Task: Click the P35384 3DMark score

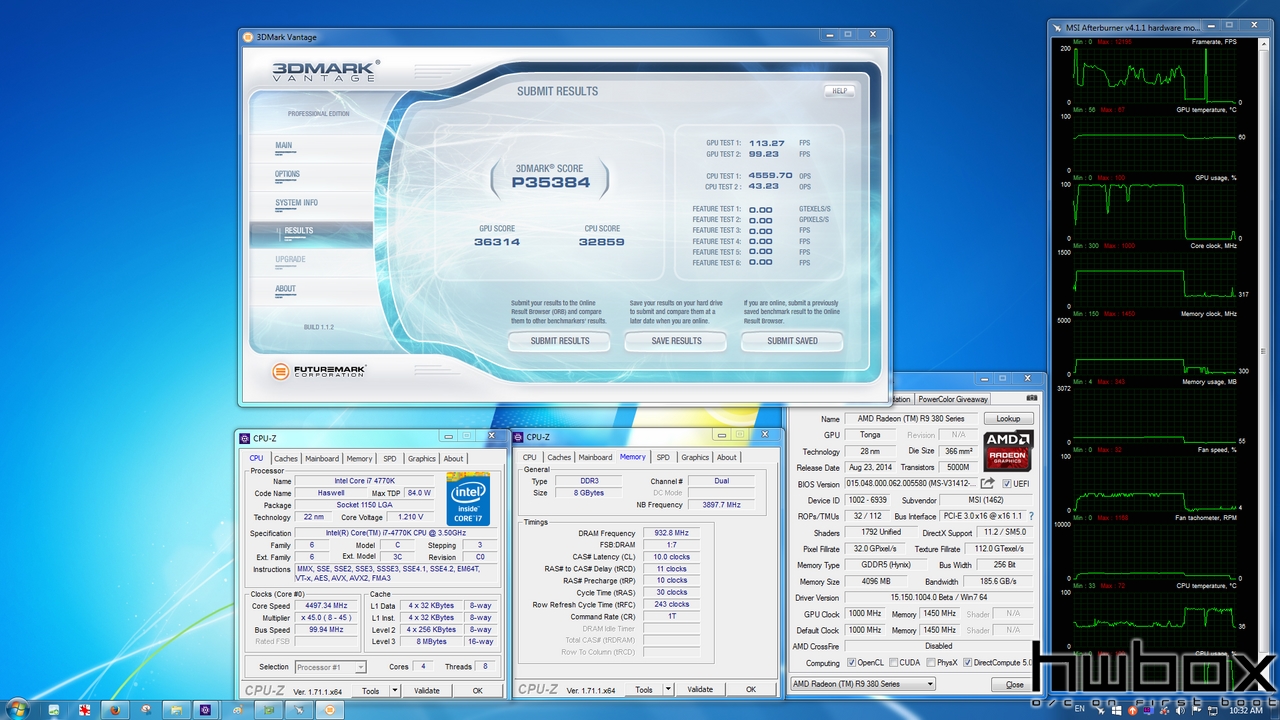Action: tap(550, 183)
